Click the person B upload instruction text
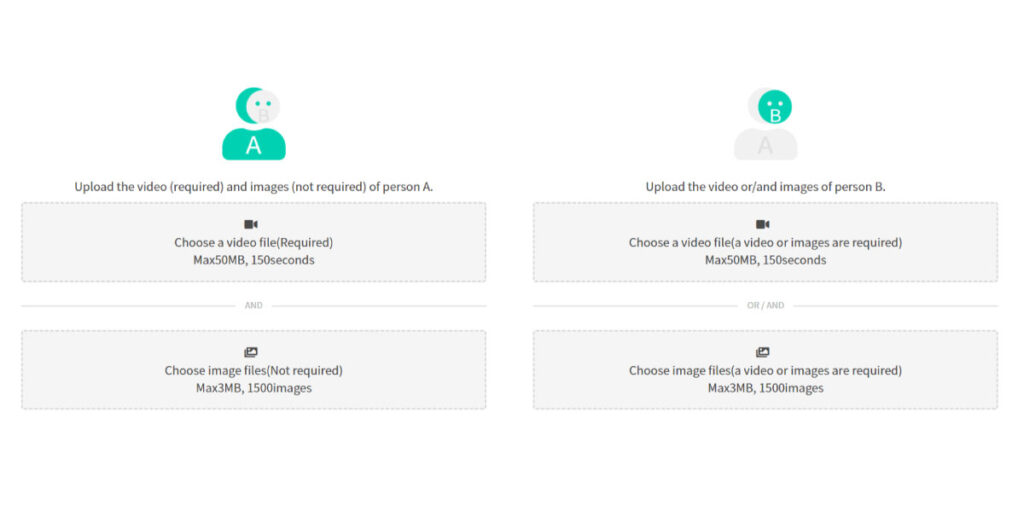Image resolution: width=1024 pixels, height=512 pixels. tap(765, 187)
